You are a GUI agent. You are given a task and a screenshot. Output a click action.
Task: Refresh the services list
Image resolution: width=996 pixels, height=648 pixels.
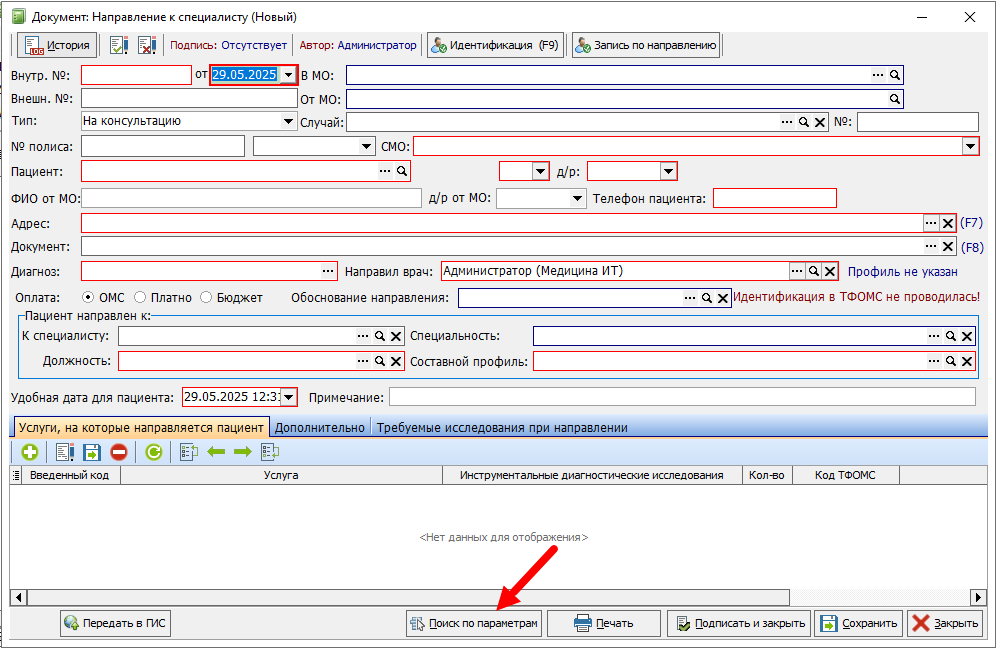tap(154, 452)
